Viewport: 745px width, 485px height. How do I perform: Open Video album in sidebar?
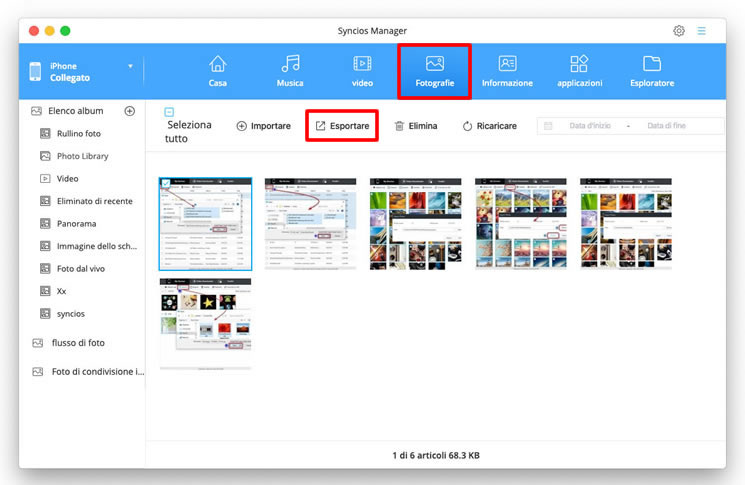tap(67, 179)
